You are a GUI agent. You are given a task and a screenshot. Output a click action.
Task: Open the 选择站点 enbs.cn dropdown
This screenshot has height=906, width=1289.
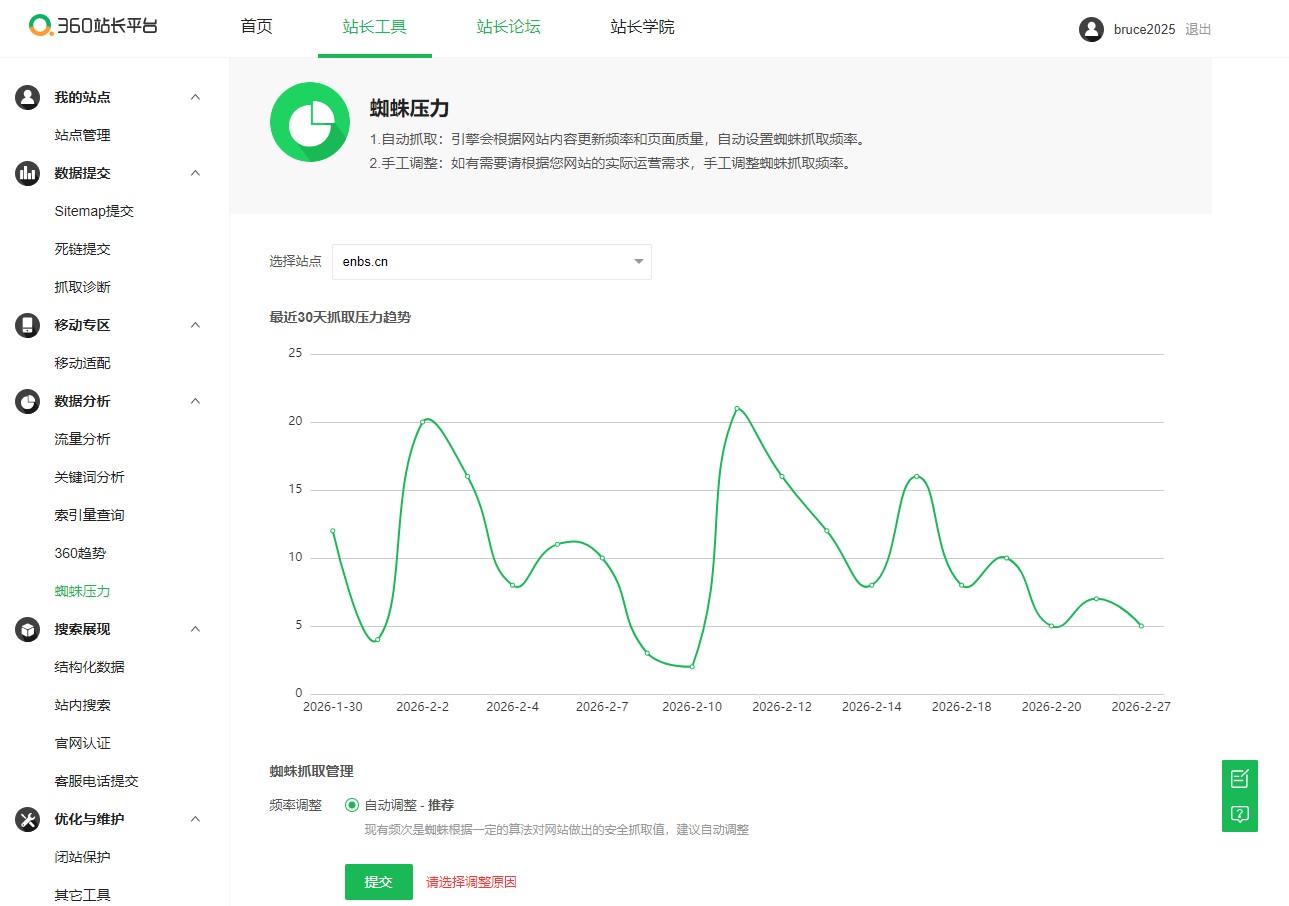(x=492, y=262)
